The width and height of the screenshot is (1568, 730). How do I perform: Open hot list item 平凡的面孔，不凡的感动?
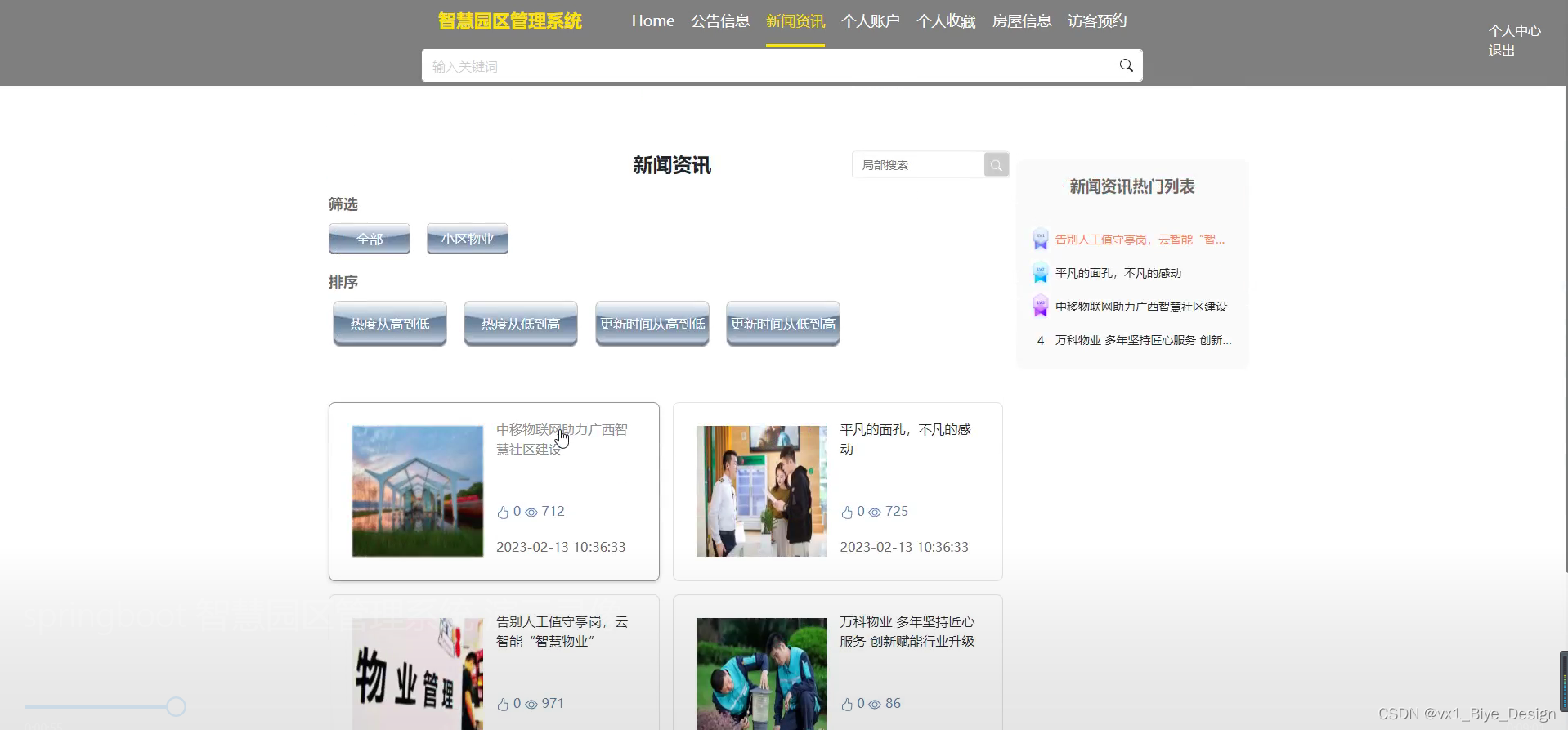point(1118,273)
